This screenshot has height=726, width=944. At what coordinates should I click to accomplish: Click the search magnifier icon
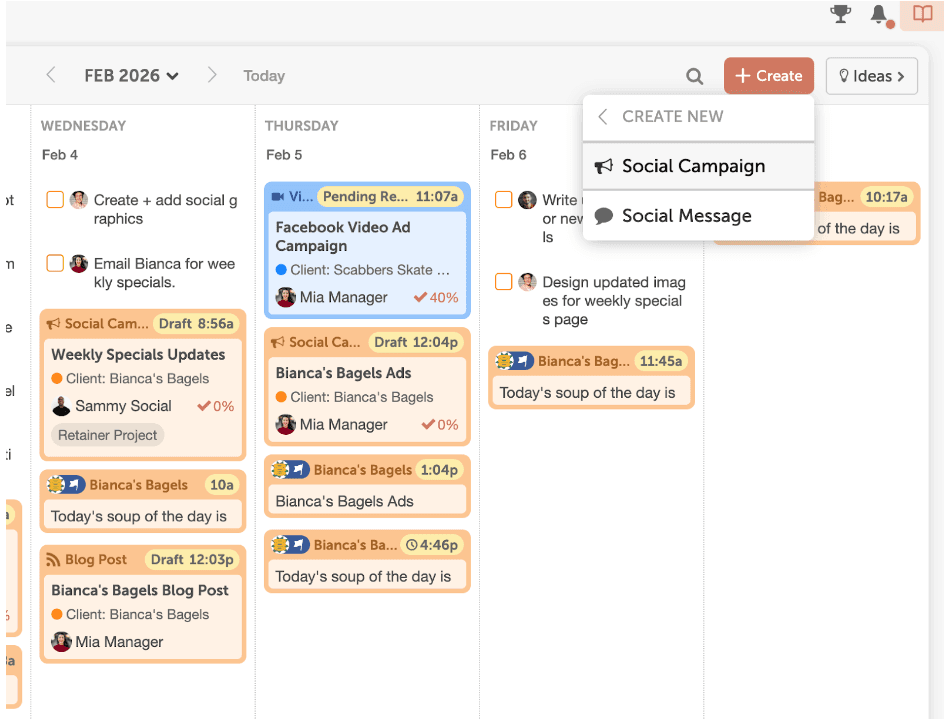tap(694, 76)
